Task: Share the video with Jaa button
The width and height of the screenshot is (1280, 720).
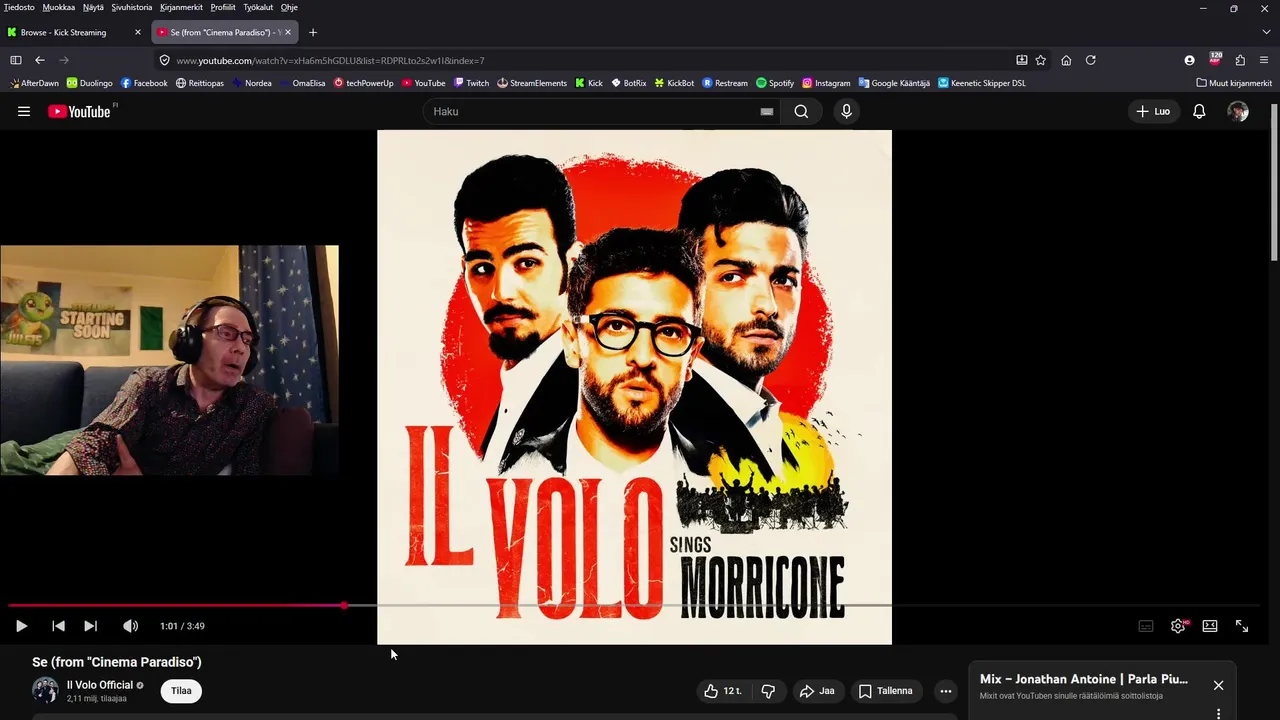Action: [816, 691]
